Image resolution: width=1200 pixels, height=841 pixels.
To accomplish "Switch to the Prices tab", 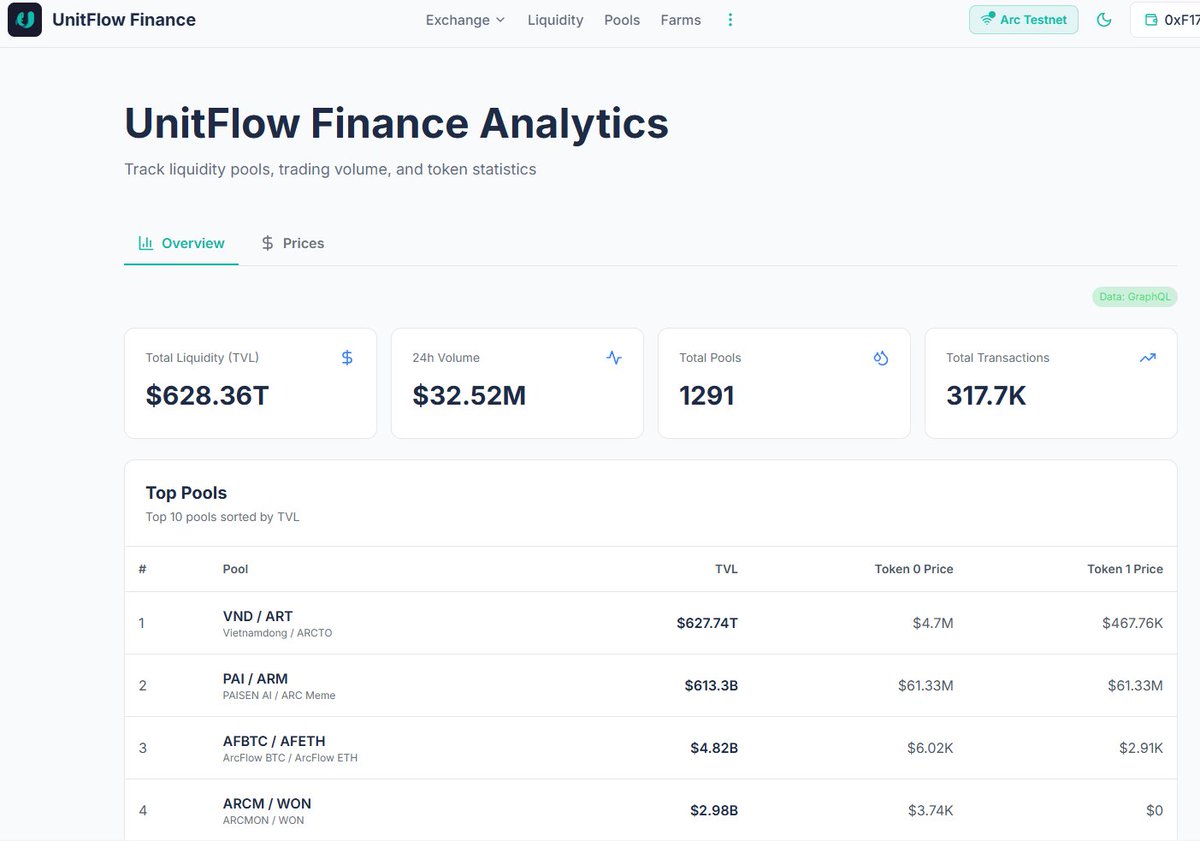I will click(291, 242).
